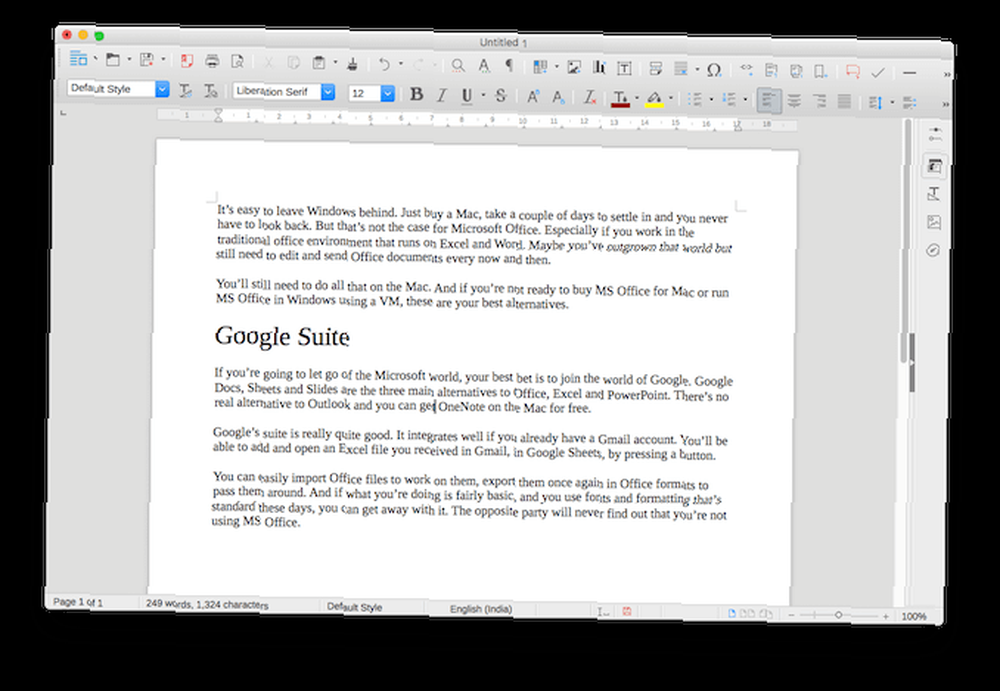Screen dimensions: 1000x691
Task: Center align the text
Action: pos(794,101)
